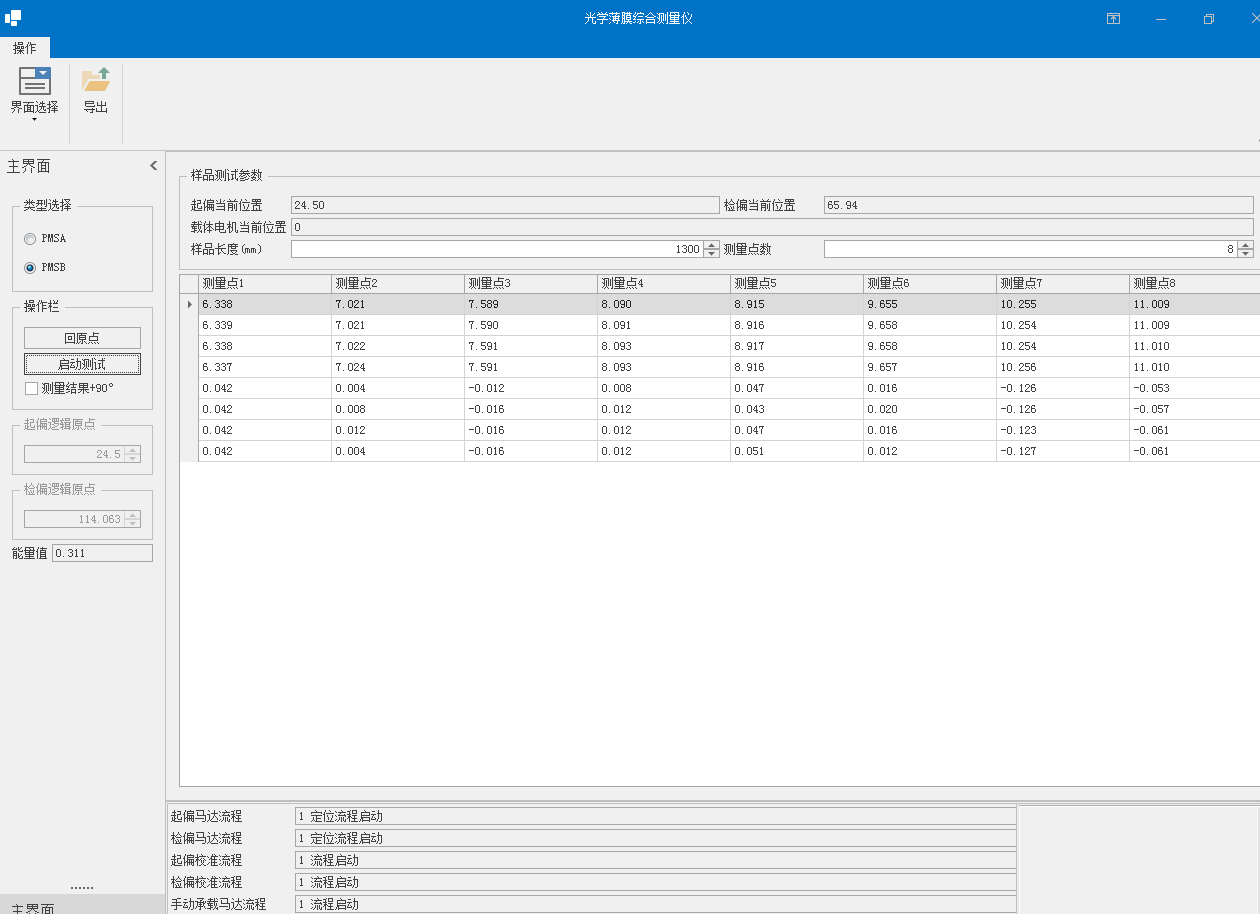Click the ribbon display options icon
Screen dimensions: 1260x914
point(1113,19)
